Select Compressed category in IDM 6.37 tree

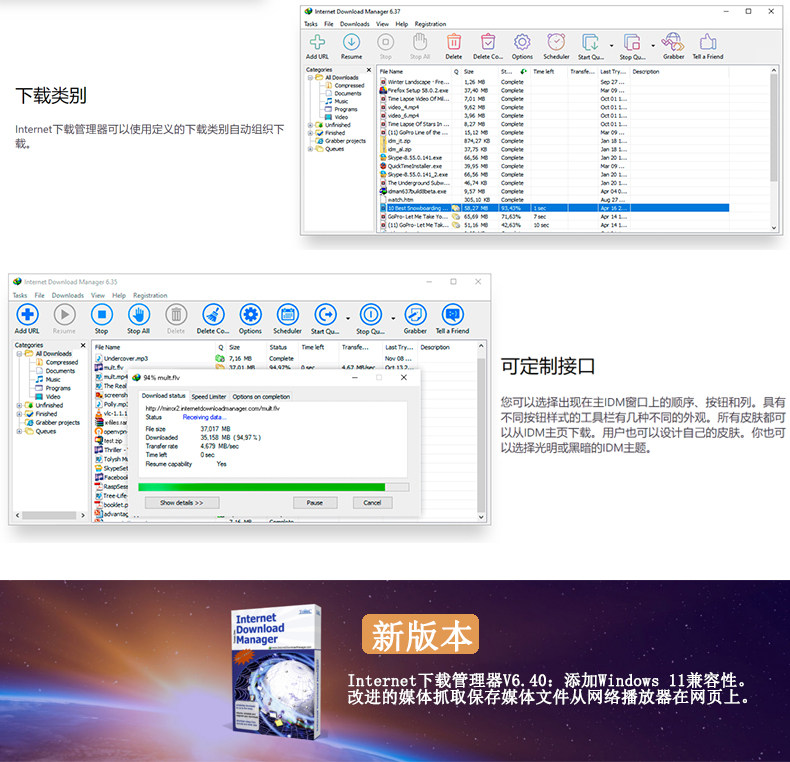tap(349, 86)
